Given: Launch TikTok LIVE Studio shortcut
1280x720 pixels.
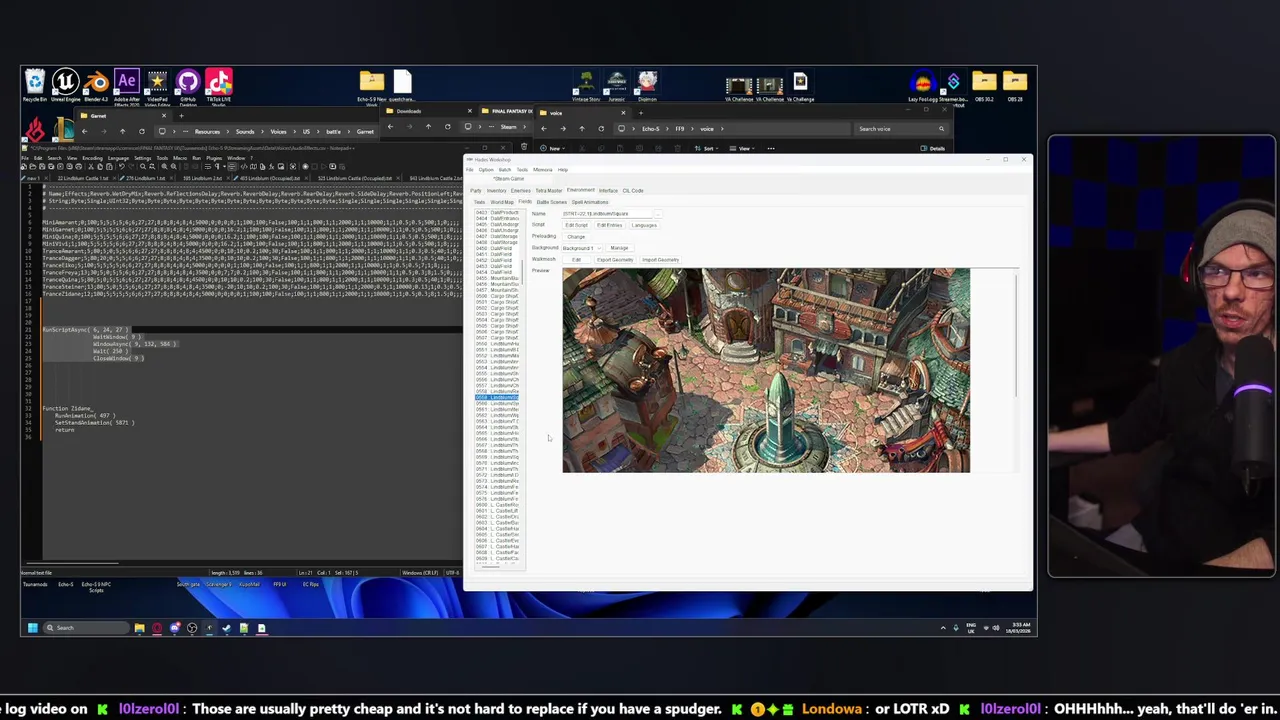Looking at the screenshot, I should tap(219, 84).
